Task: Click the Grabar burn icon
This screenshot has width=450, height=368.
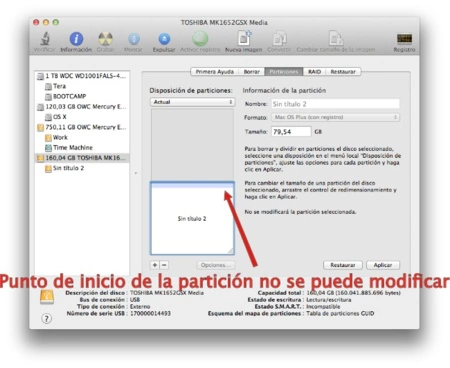Action: click(105, 39)
